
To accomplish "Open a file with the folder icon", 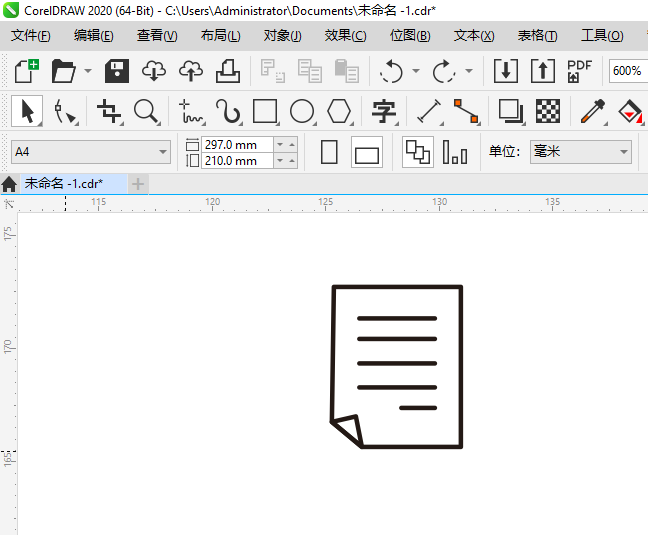I will (x=64, y=71).
